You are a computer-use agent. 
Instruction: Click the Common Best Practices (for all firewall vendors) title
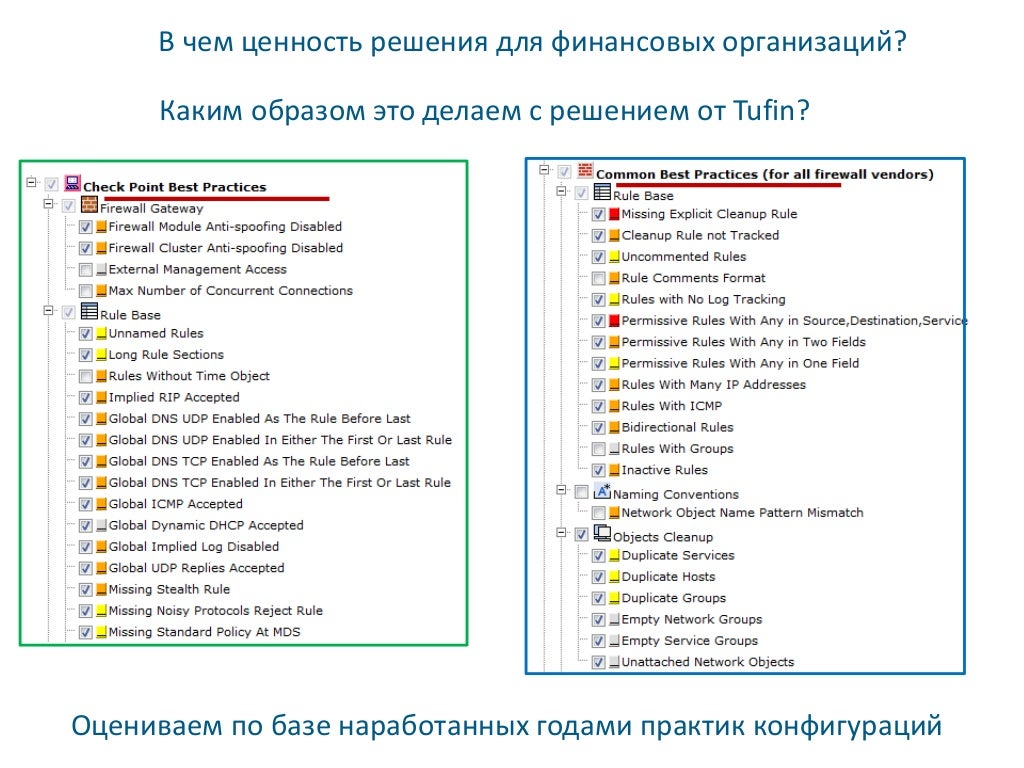tap(765, 174)
